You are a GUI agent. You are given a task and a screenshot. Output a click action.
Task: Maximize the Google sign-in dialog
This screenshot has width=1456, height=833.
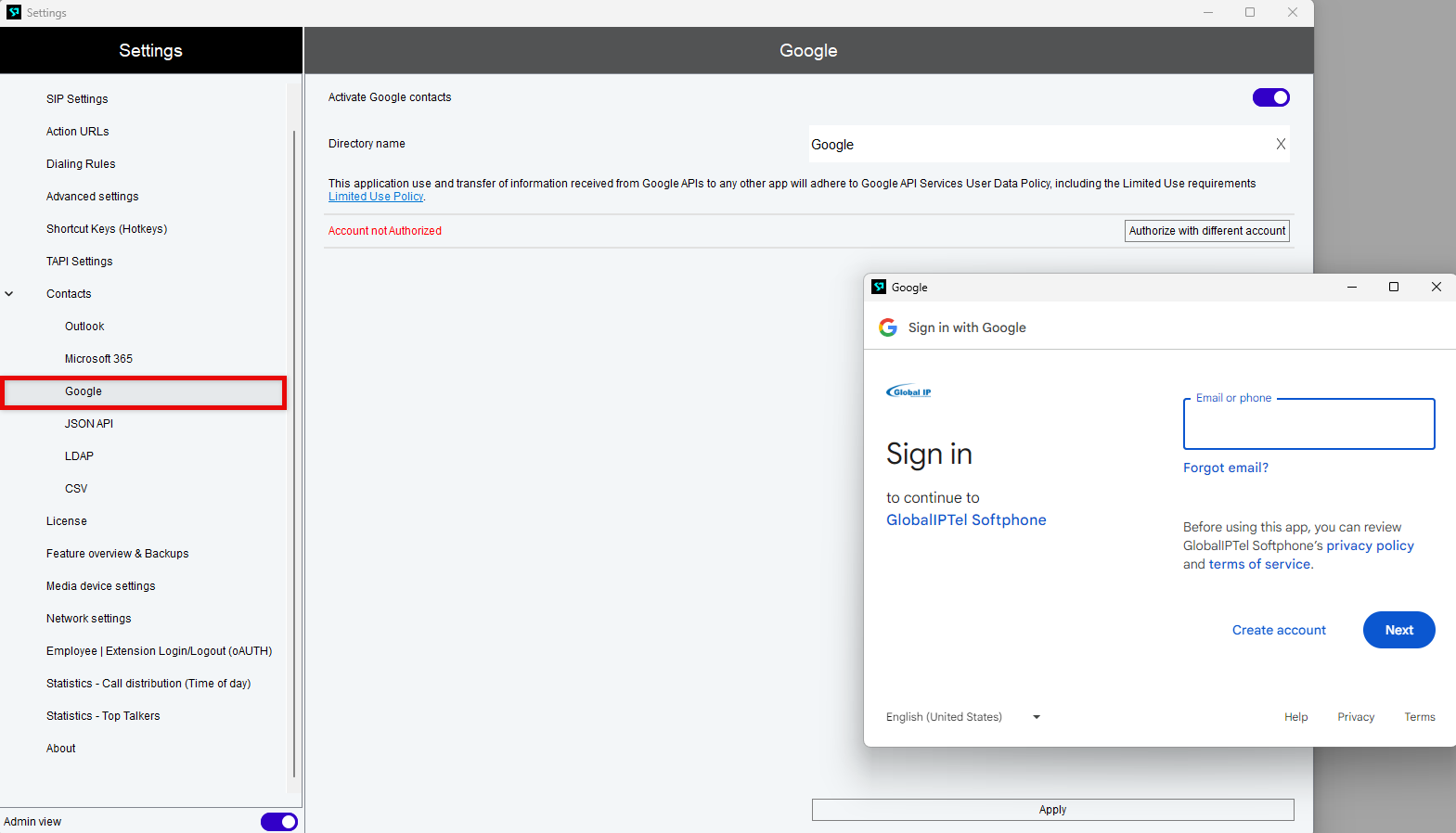pyautogui.click(x=1393, y=287)
